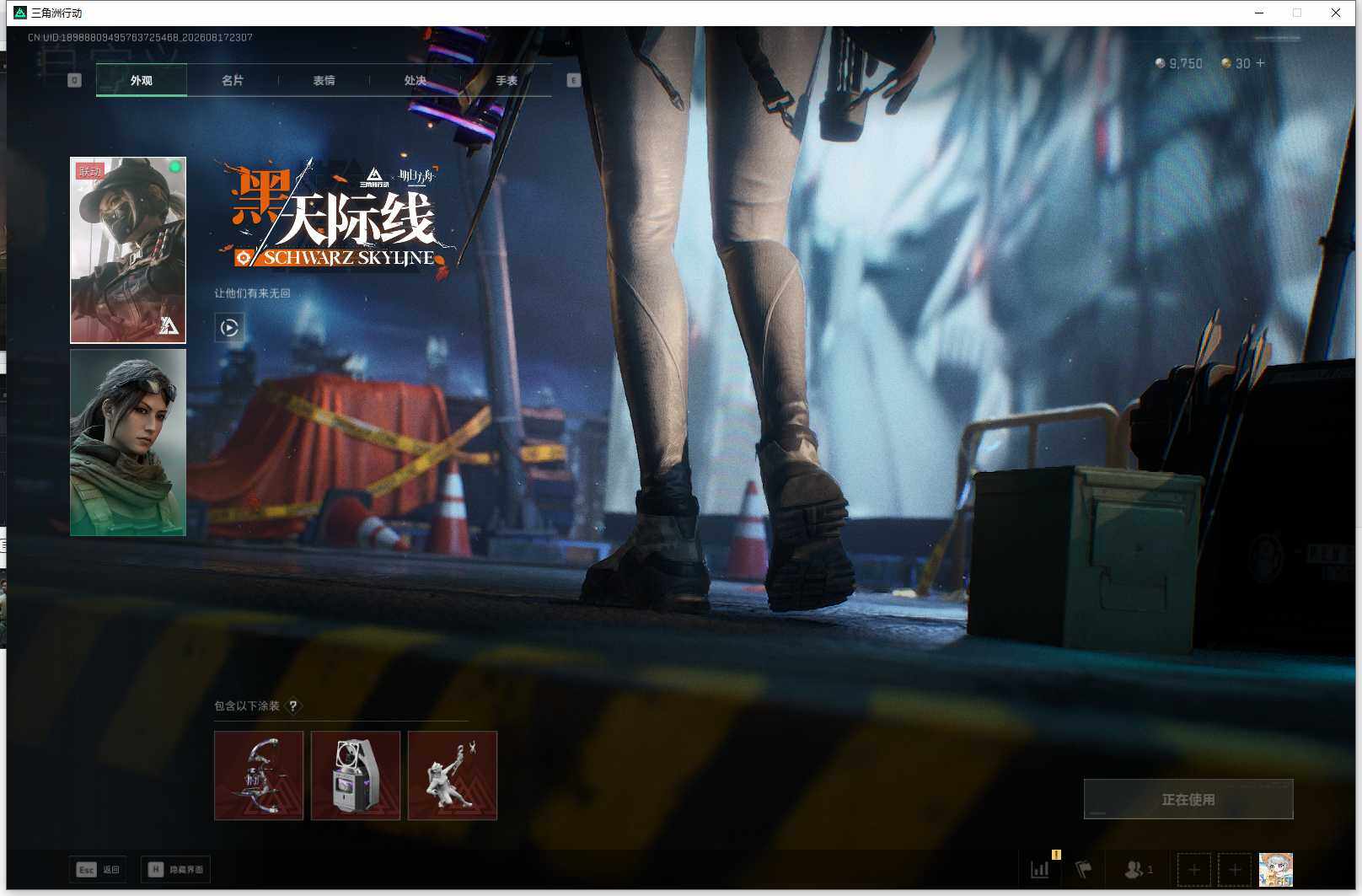
Task: Add more currency with the plus icon
Action: (x=1261, y=63)
